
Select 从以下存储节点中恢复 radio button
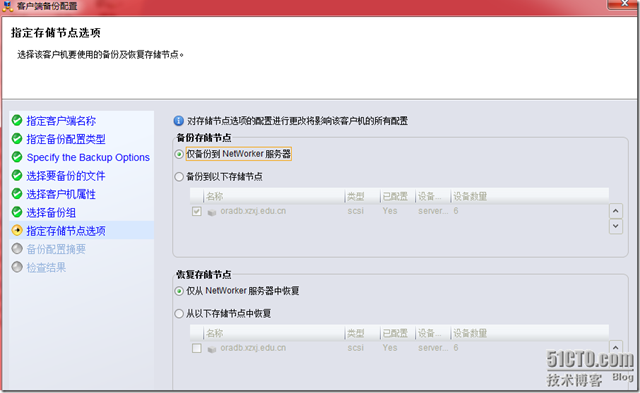179,313
